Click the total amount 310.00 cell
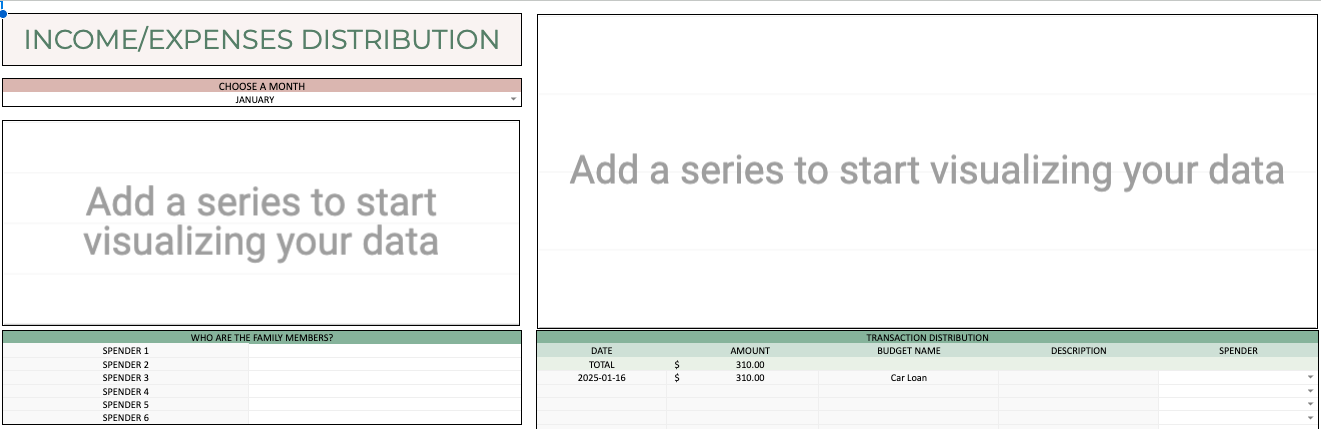 (x=743, y=365)
